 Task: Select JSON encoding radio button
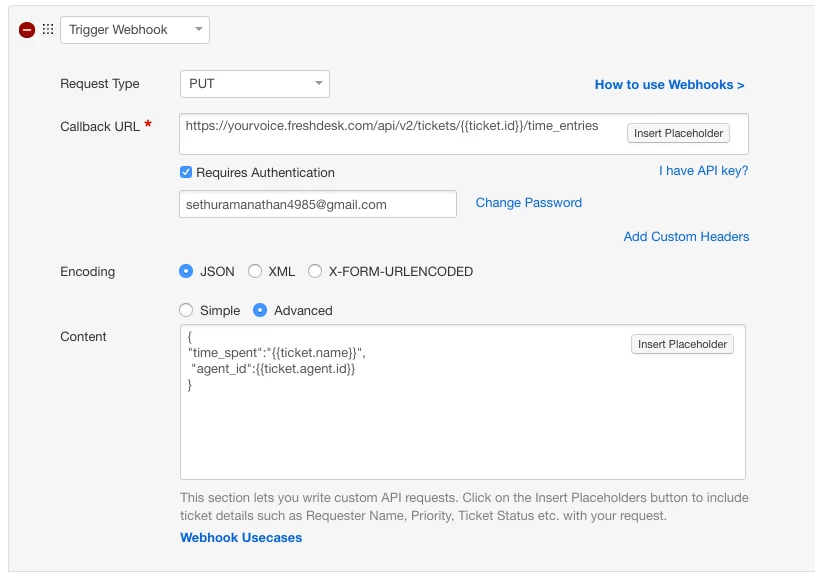186,271
